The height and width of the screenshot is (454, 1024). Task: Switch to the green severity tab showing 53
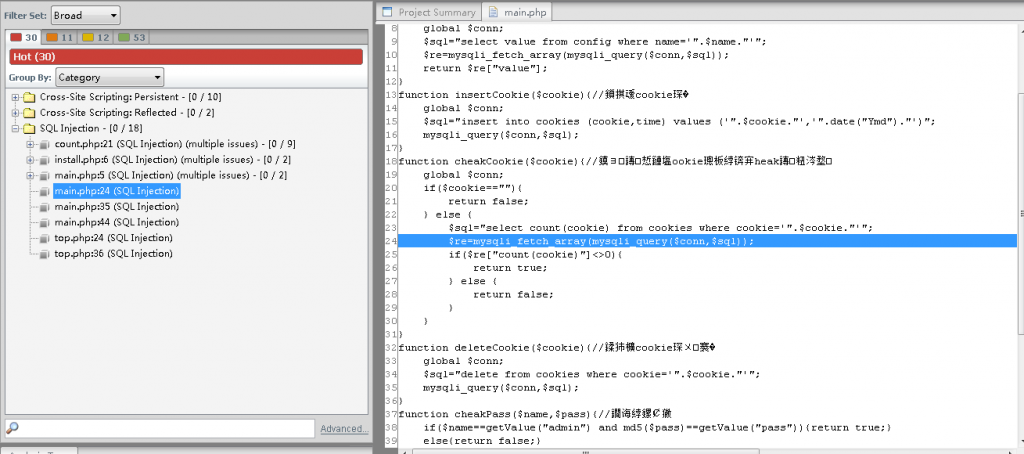pyautogui.click(x=132, y=37)
